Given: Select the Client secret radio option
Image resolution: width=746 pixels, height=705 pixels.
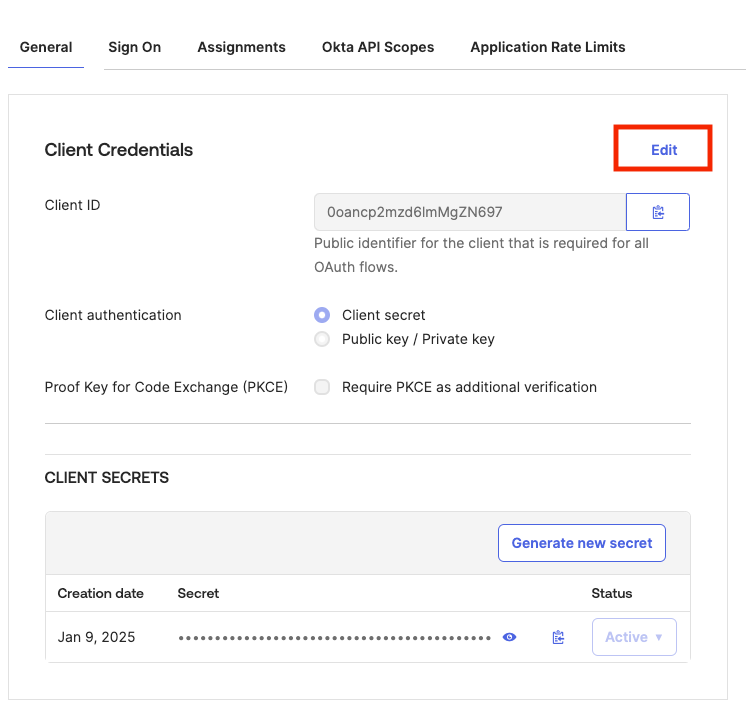Looking at the screenshot, I should (322, 315).
